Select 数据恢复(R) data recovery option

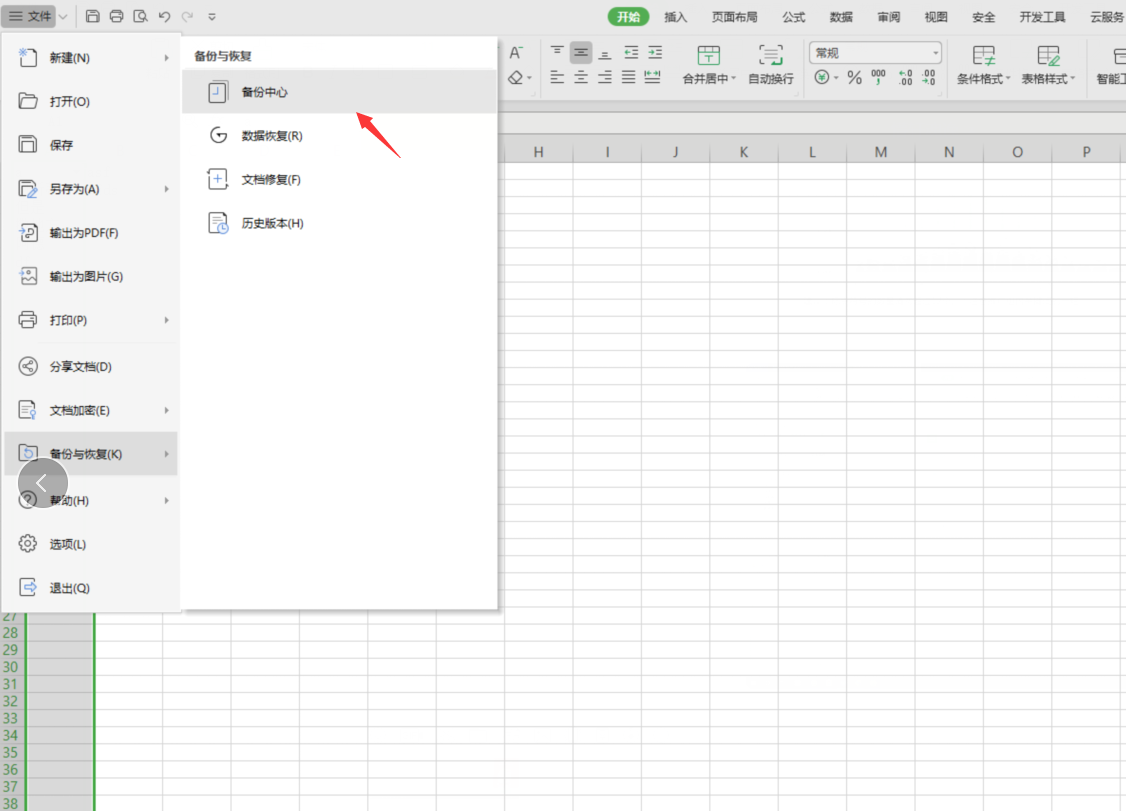click(271, 136)
